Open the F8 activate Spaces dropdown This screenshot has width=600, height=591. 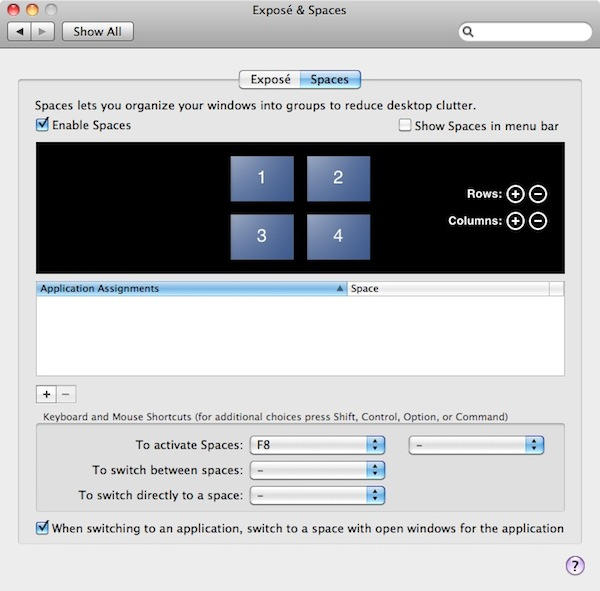click(x=317, y=445)
